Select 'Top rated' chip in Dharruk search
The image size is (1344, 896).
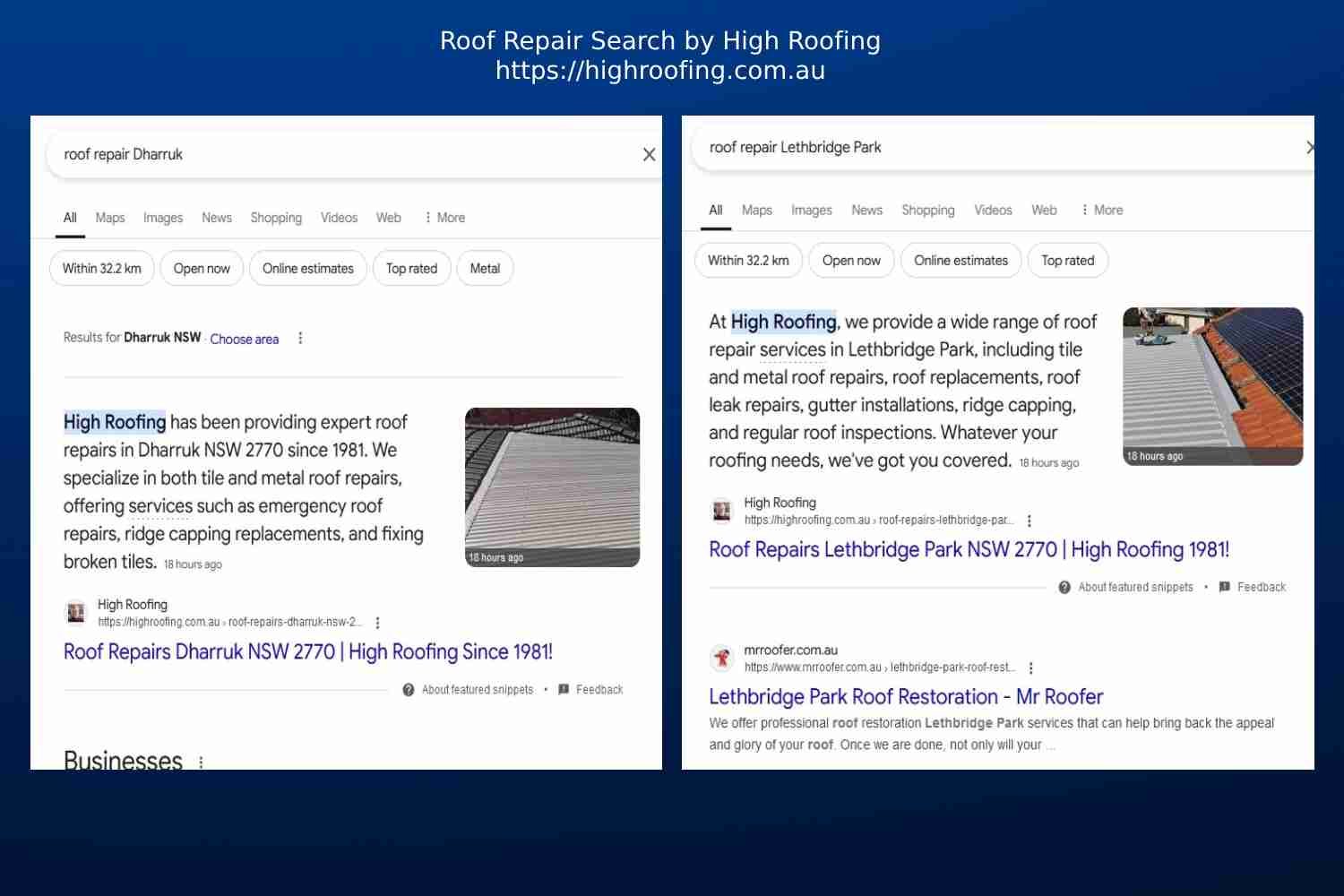point(411,268)
